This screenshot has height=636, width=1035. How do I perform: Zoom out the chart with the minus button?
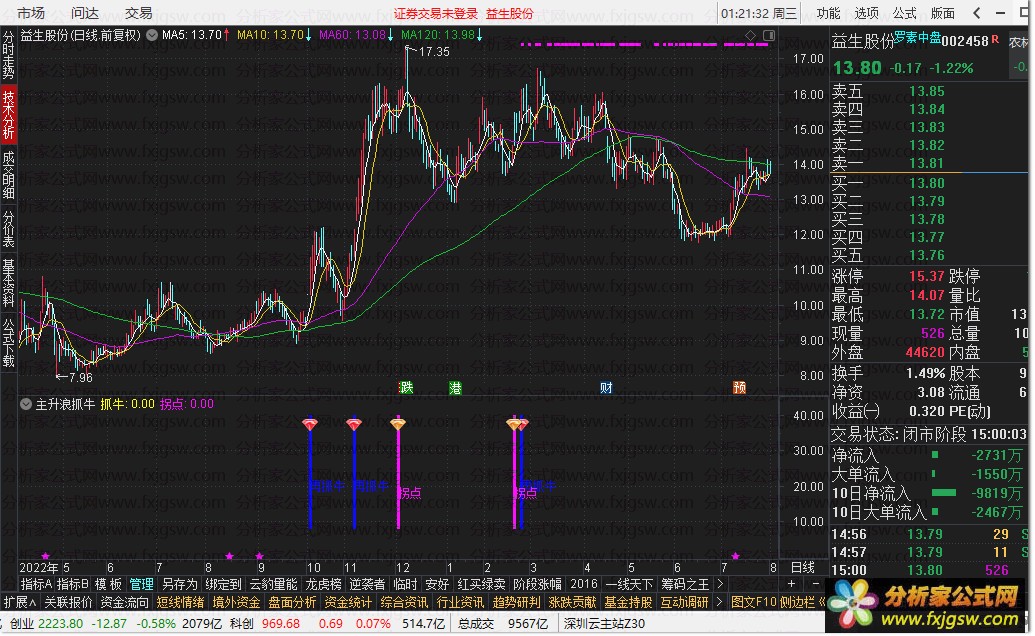[816, 584]
